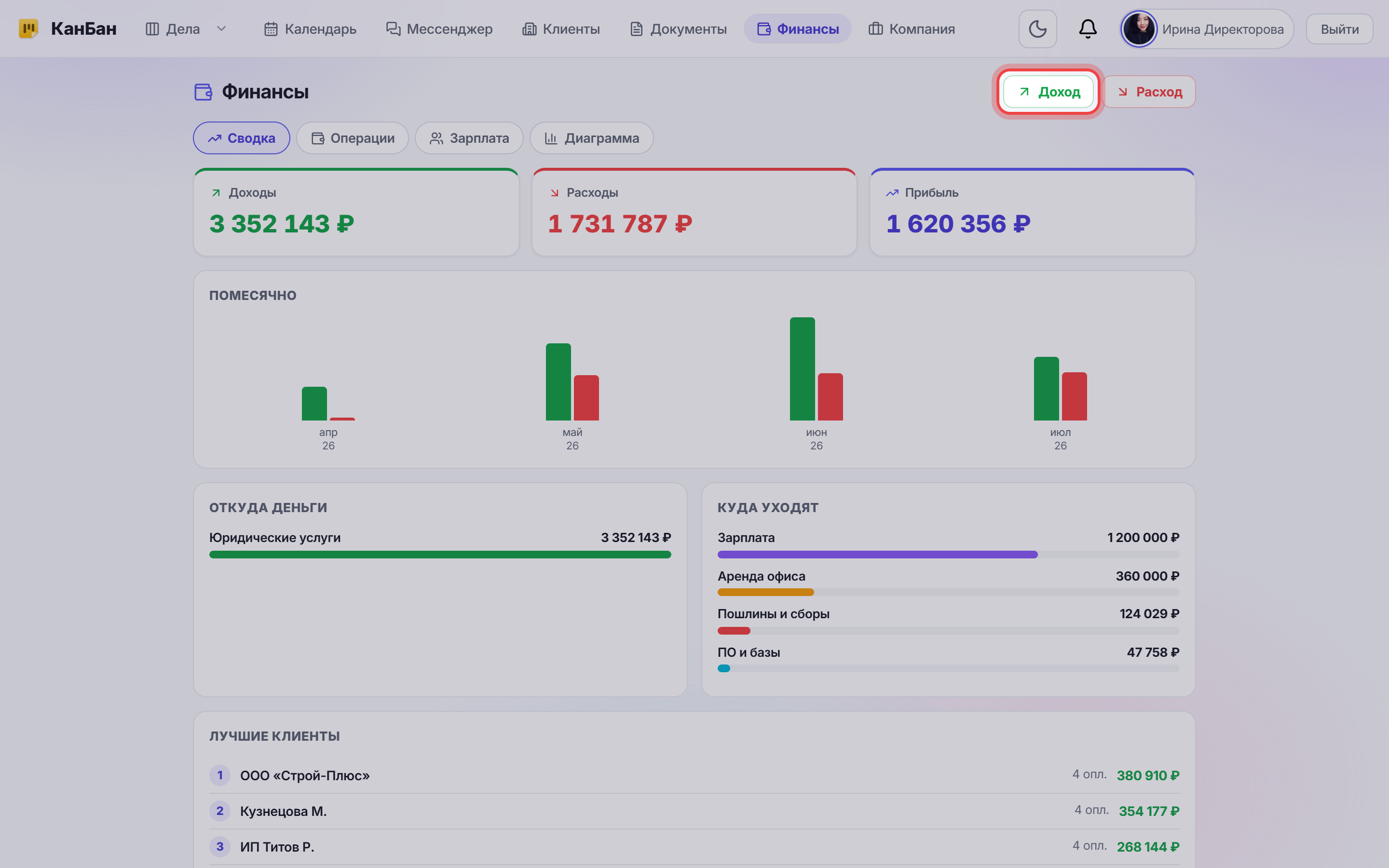Select the июн green income bar
Viewport: 1389px width, 868px height.
point(802,368)
